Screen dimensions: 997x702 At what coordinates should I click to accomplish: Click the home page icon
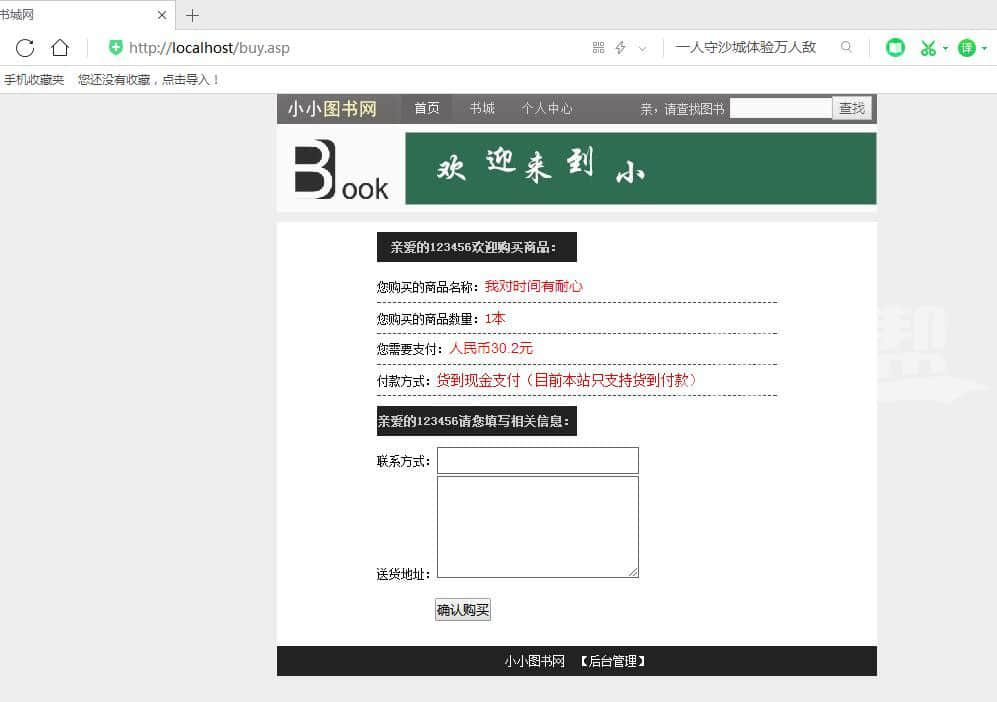[60, 48]
